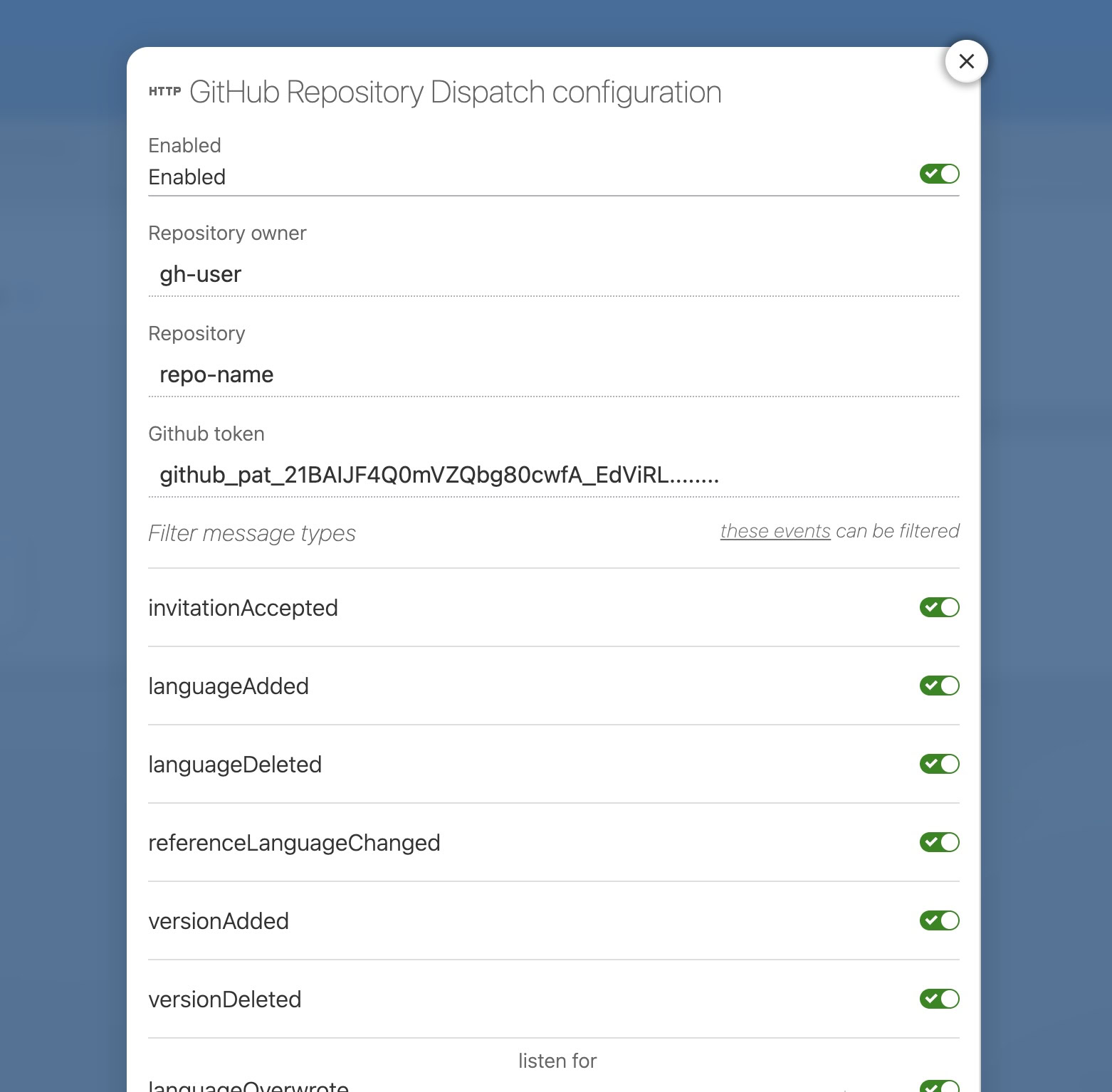Screen dimensions: 1112x1092
Task: Open the "these events" link
Action: pyautogui.click(x=775, y=531)
